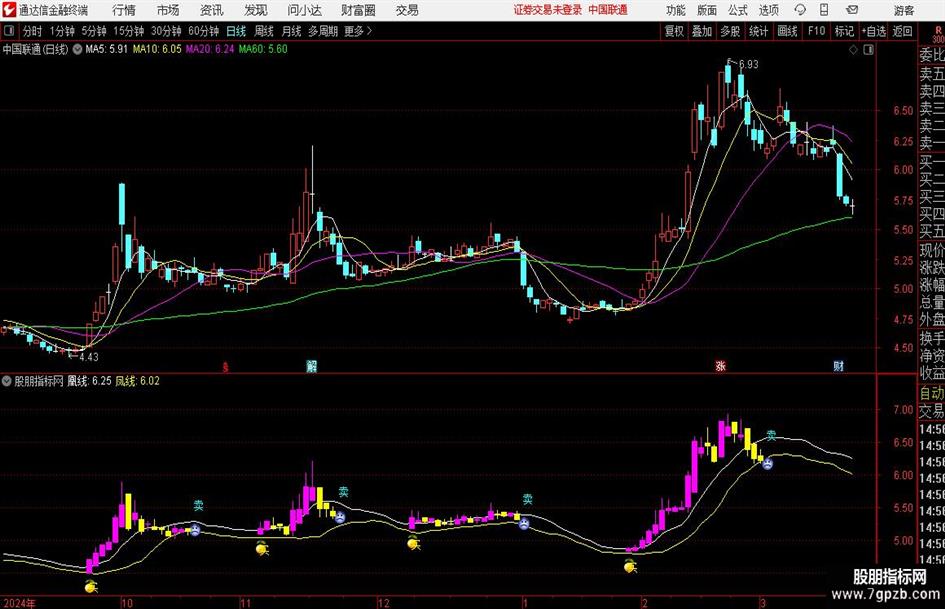The width and height of the screenshot is (945, 609).
Task: Expand the 中国联通(日线) indicator dropdown
Action: tap(78, 49)
